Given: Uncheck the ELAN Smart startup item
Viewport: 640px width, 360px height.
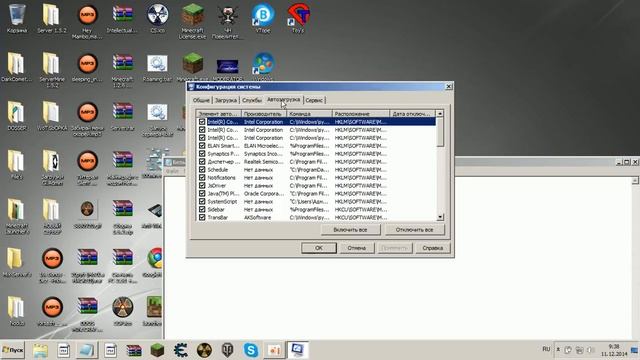Looking at the screenshot, I should [202, 146].
